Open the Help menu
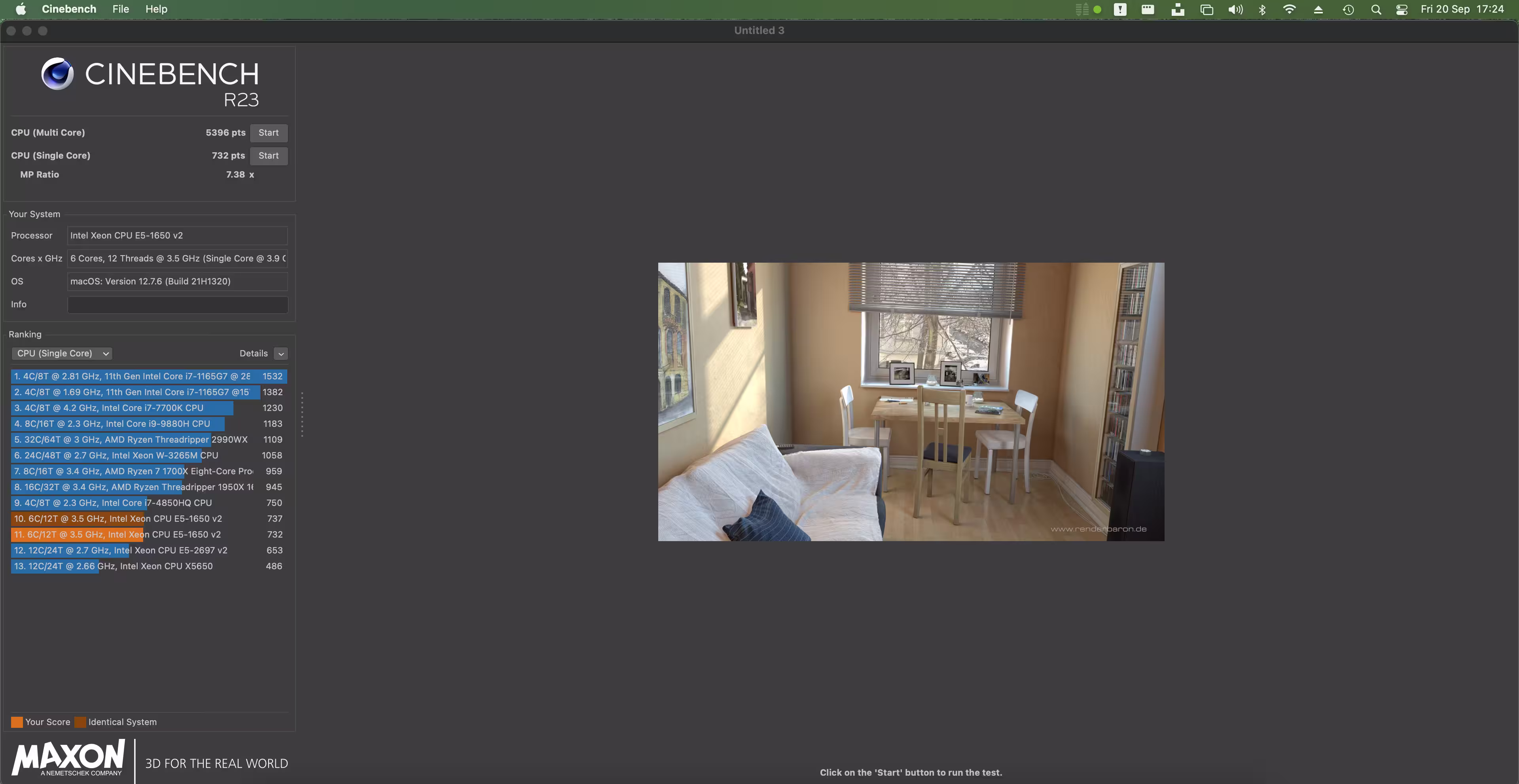 pos(156,9)
